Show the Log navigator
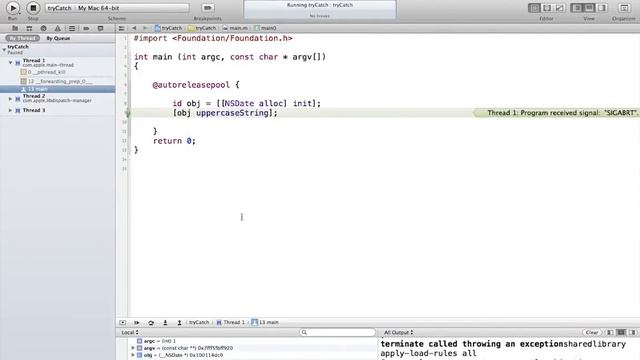Screen dimensions: 640x360 [x=100, y=28]
